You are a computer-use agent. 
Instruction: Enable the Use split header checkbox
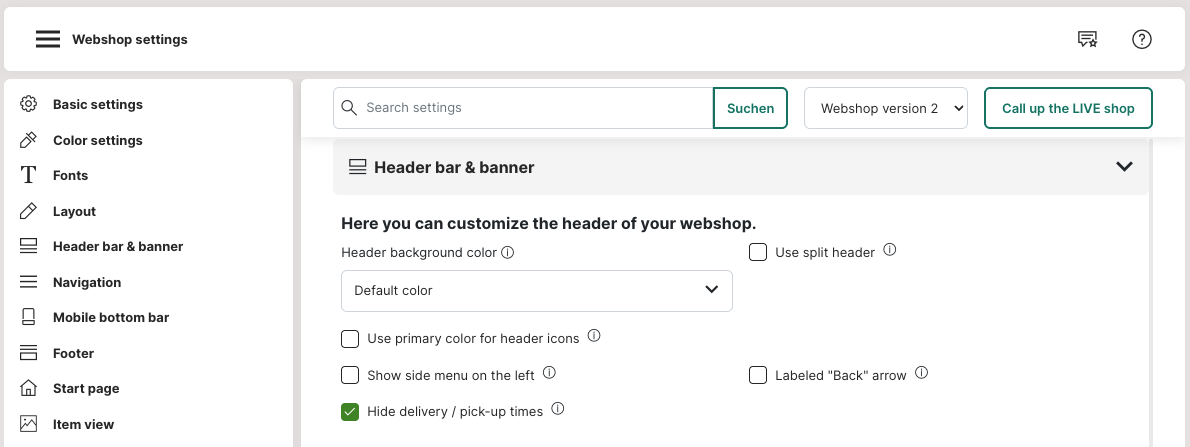758,252
